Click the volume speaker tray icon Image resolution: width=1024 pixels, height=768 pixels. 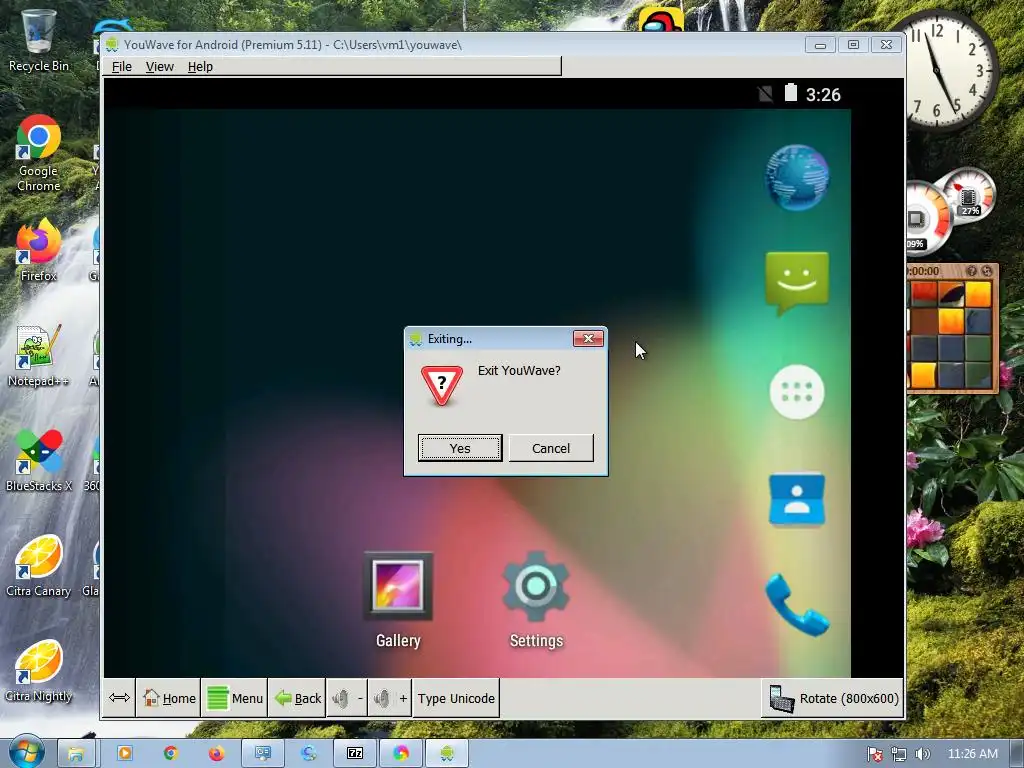tap(922, 754)
